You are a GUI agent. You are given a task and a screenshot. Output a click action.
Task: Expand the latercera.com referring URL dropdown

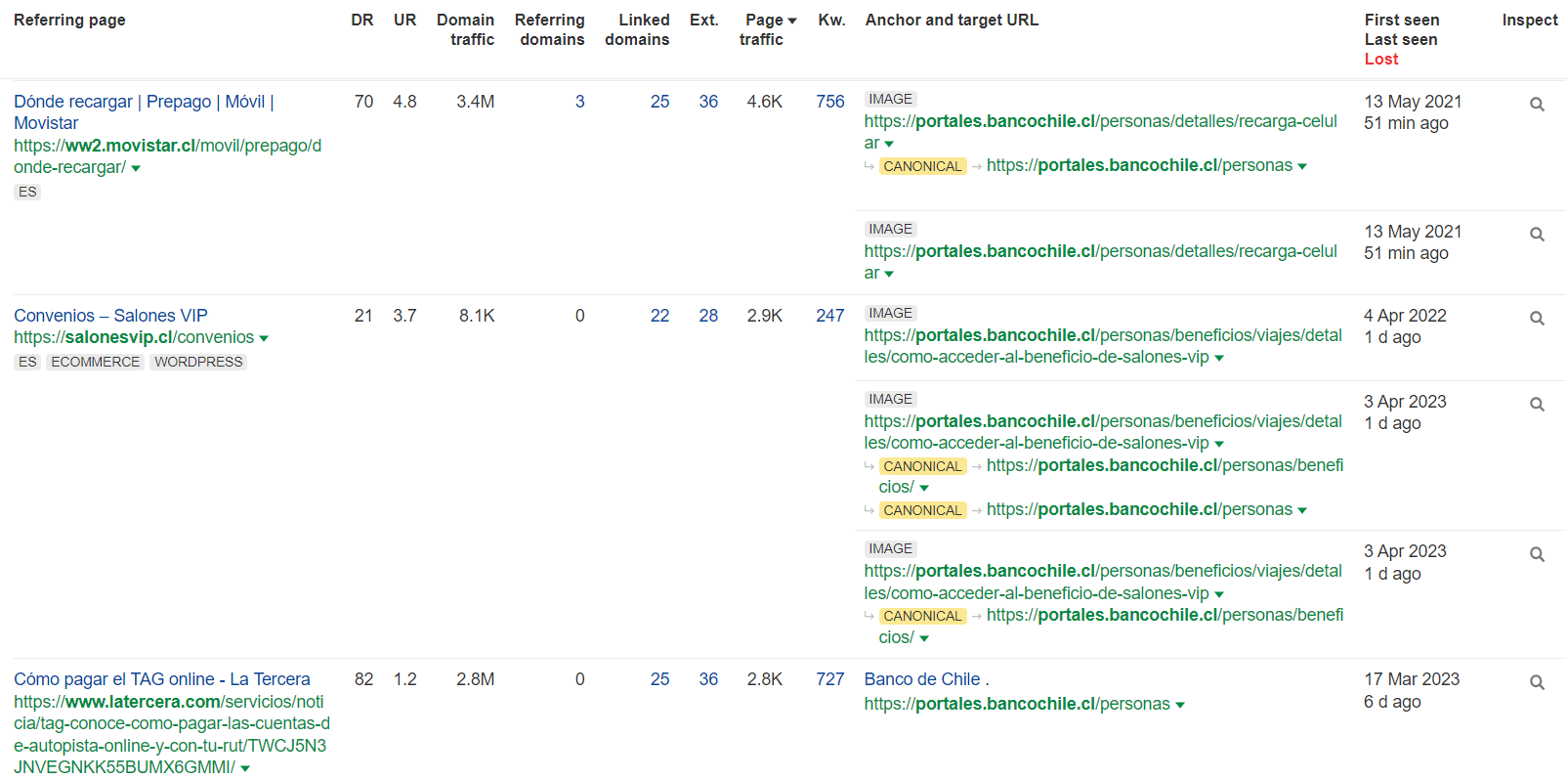coord(245,768)
